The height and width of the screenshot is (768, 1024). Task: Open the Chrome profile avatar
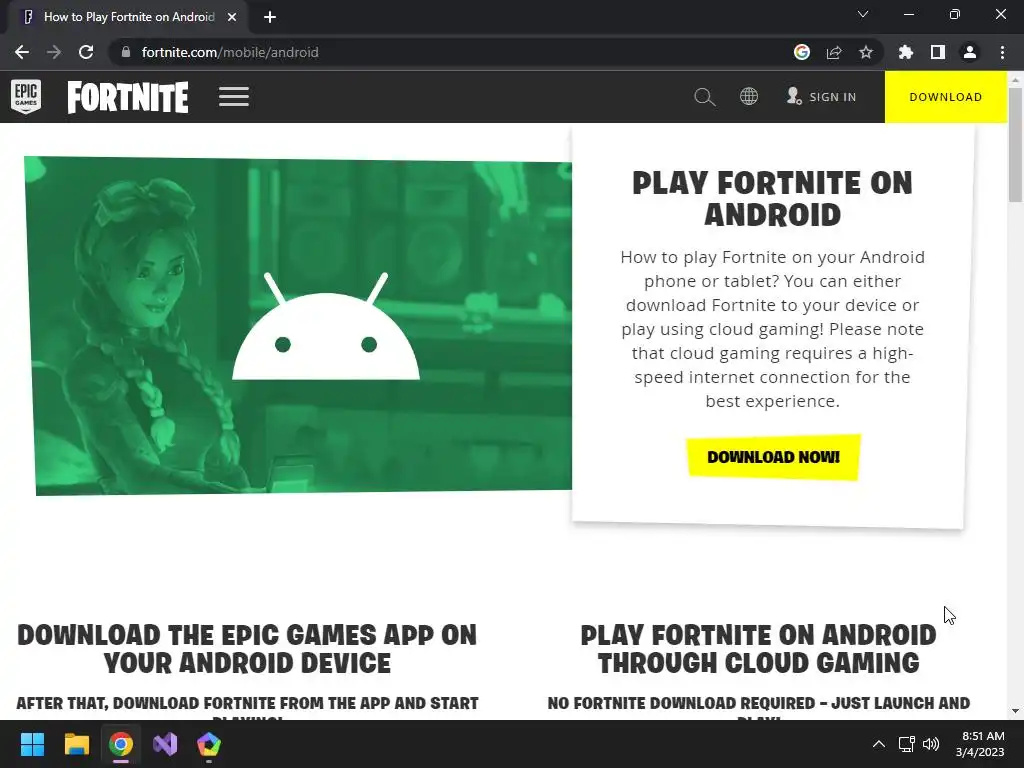[970, 52]
